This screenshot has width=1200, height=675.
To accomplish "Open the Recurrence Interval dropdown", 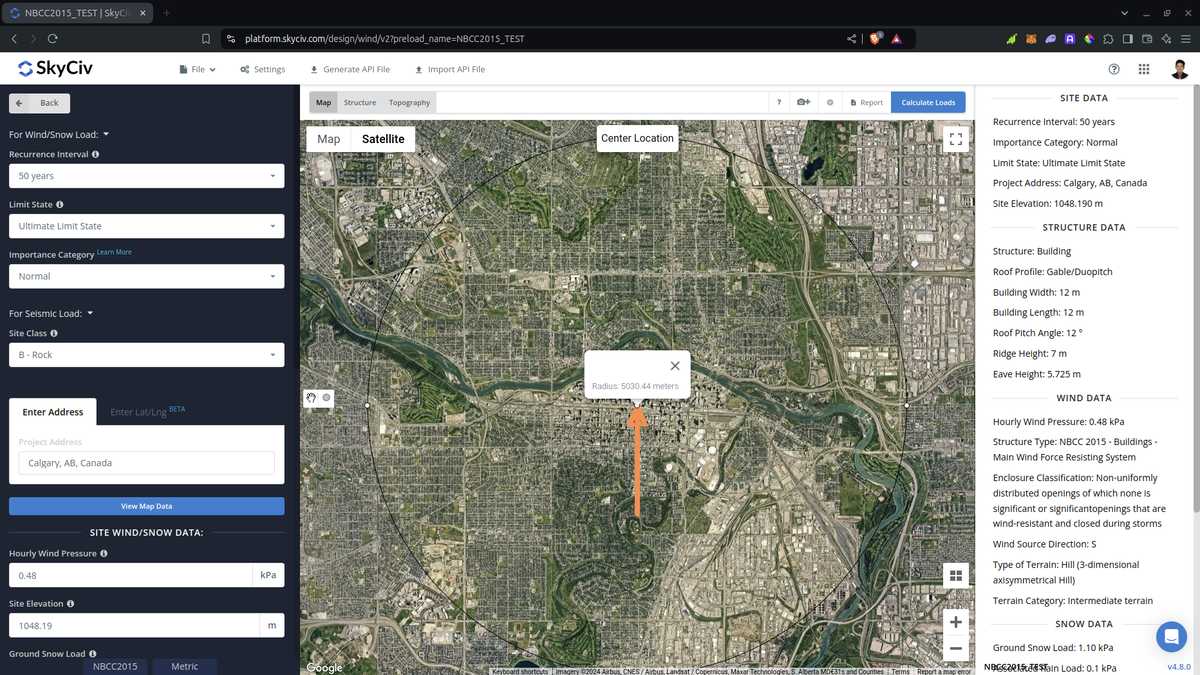I will click(x=146, y=176).
